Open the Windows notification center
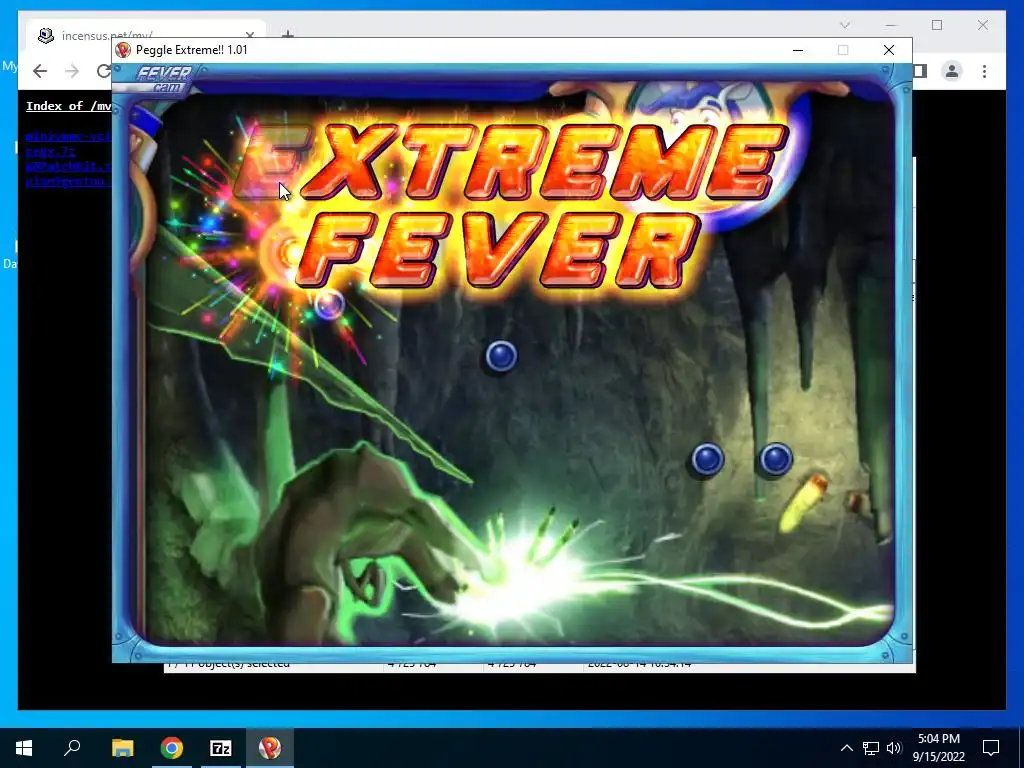Viewport: 1024px width, 768px height. [x=991, y=748]
